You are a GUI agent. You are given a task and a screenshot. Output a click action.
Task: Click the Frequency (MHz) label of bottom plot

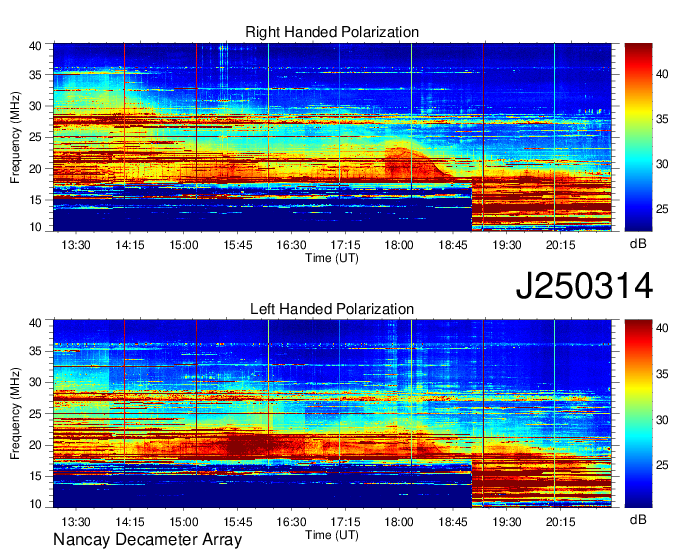(x=15, y=414)
